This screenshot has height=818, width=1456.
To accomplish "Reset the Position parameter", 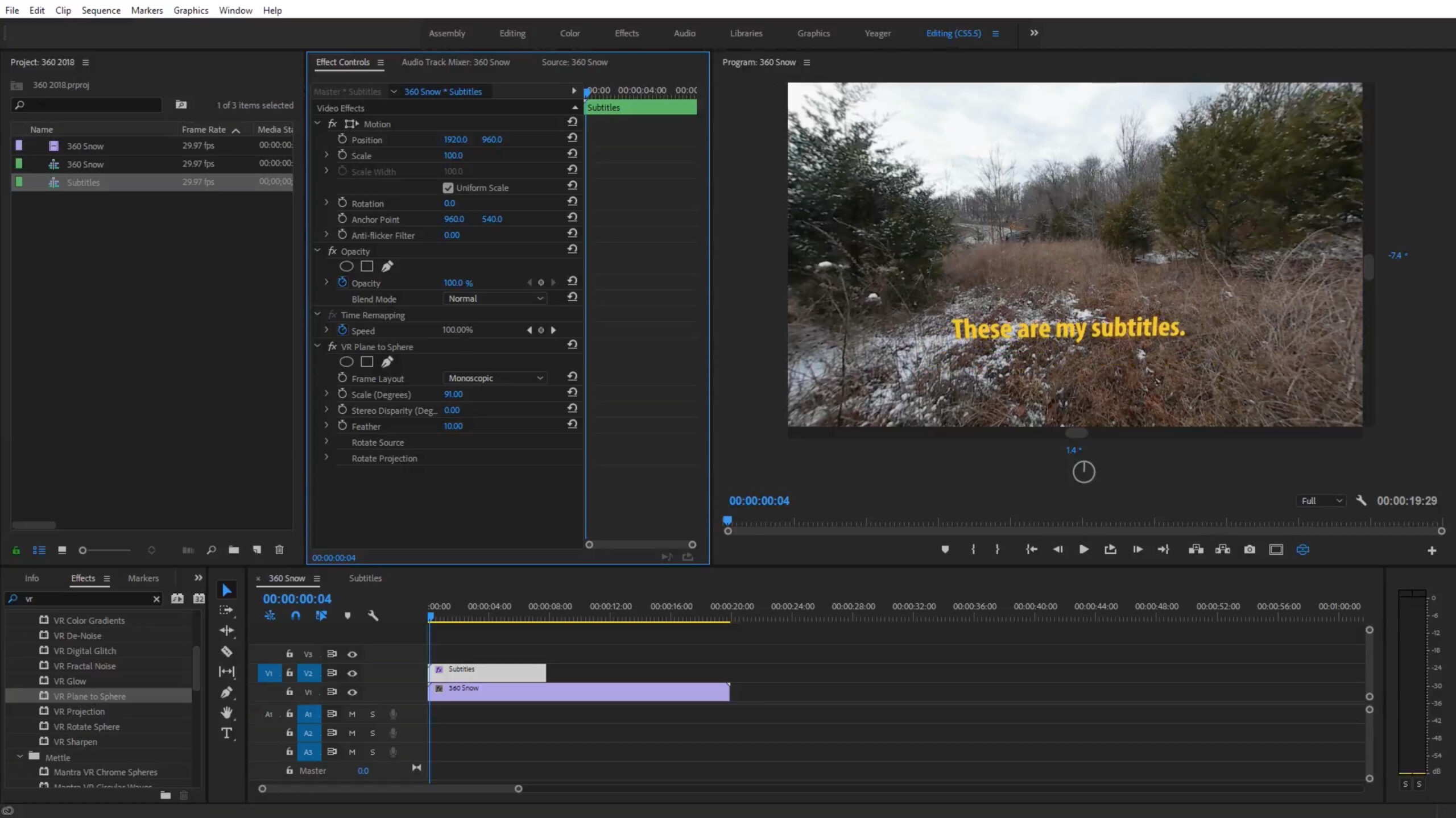I will point(572,138).
